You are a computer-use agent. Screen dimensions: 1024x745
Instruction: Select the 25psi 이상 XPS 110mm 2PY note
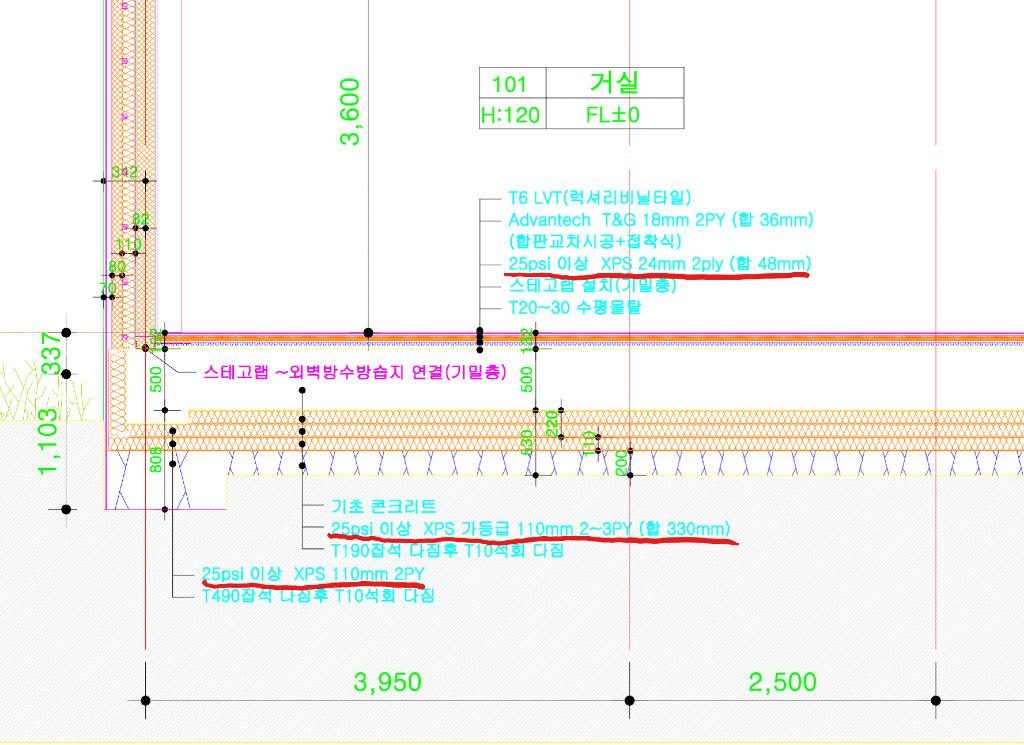(313, 574)
